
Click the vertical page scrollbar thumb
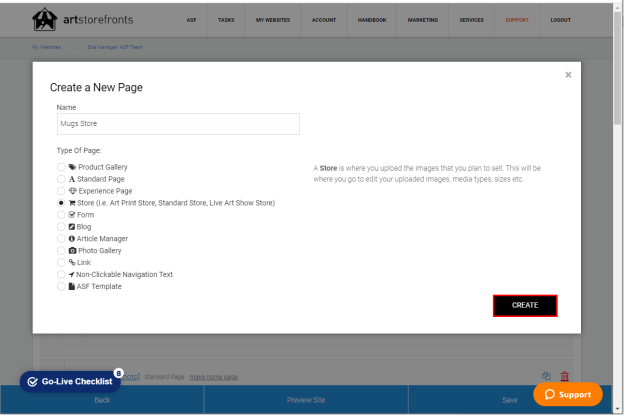click(617, 68)
